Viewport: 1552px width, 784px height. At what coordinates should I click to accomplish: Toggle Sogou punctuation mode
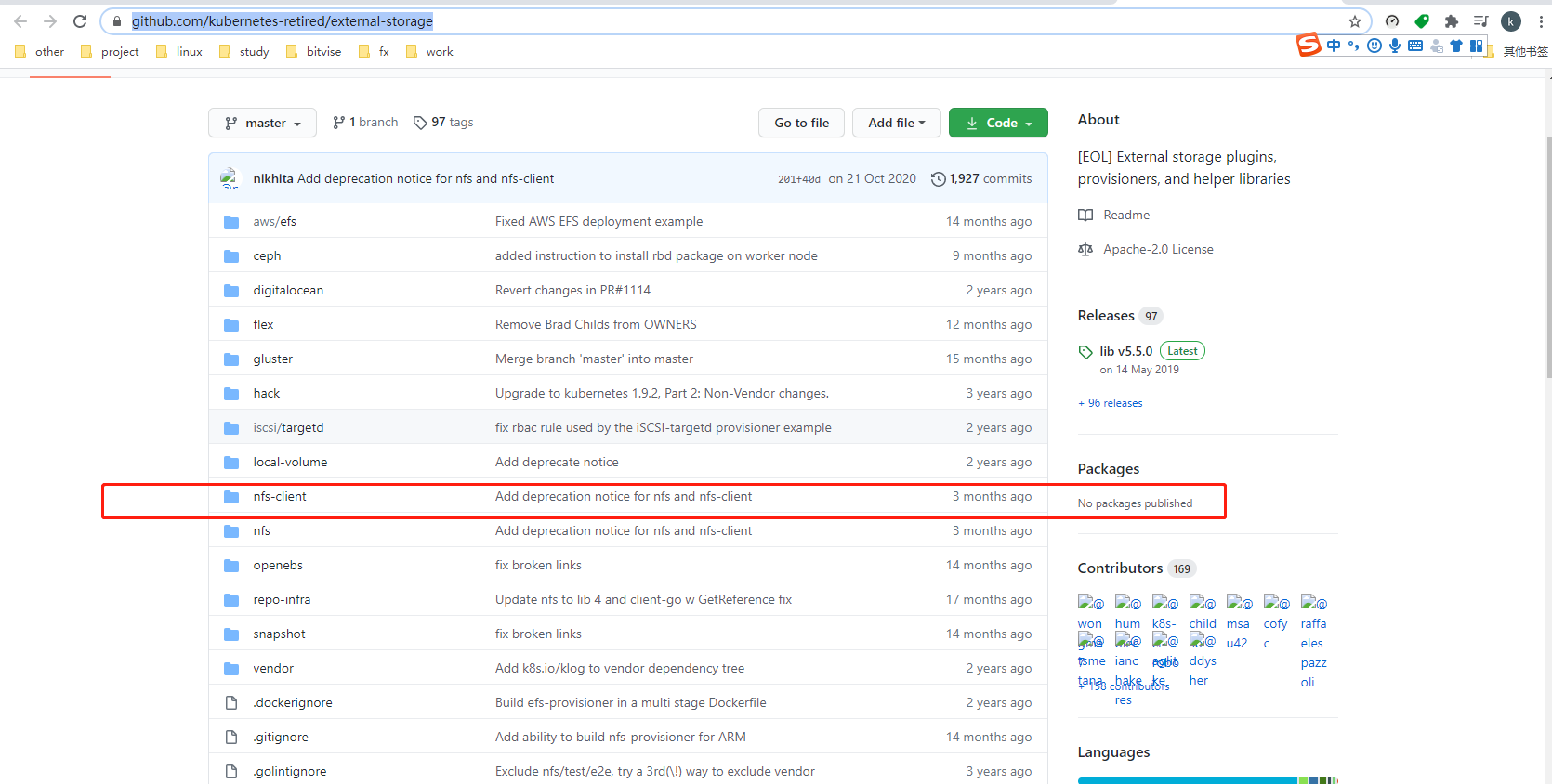(x=1354, y=46)
